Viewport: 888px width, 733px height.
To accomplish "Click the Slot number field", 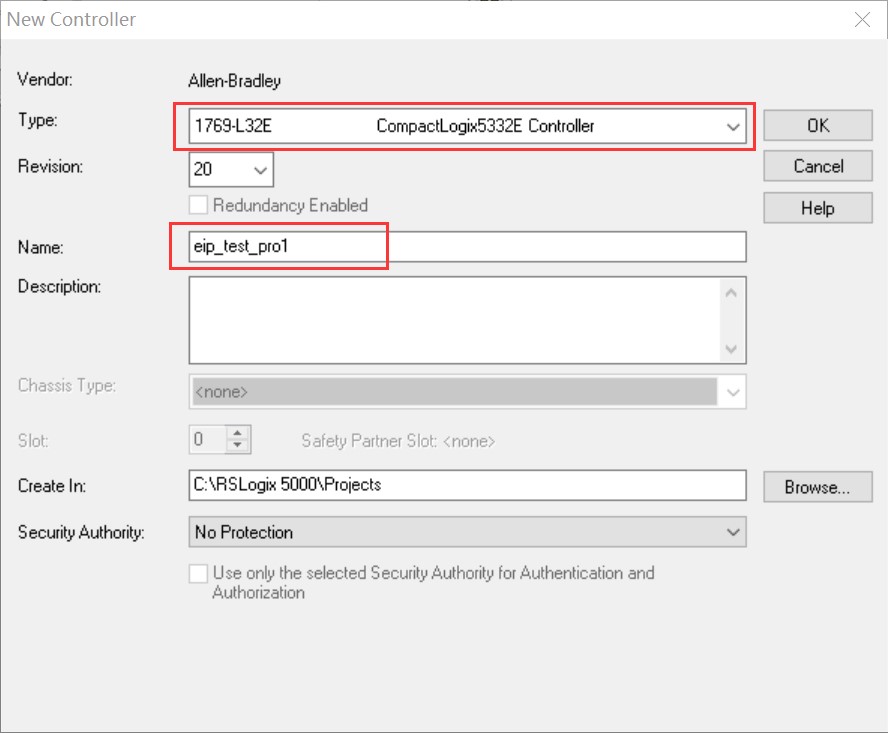I will click(207, 440).
